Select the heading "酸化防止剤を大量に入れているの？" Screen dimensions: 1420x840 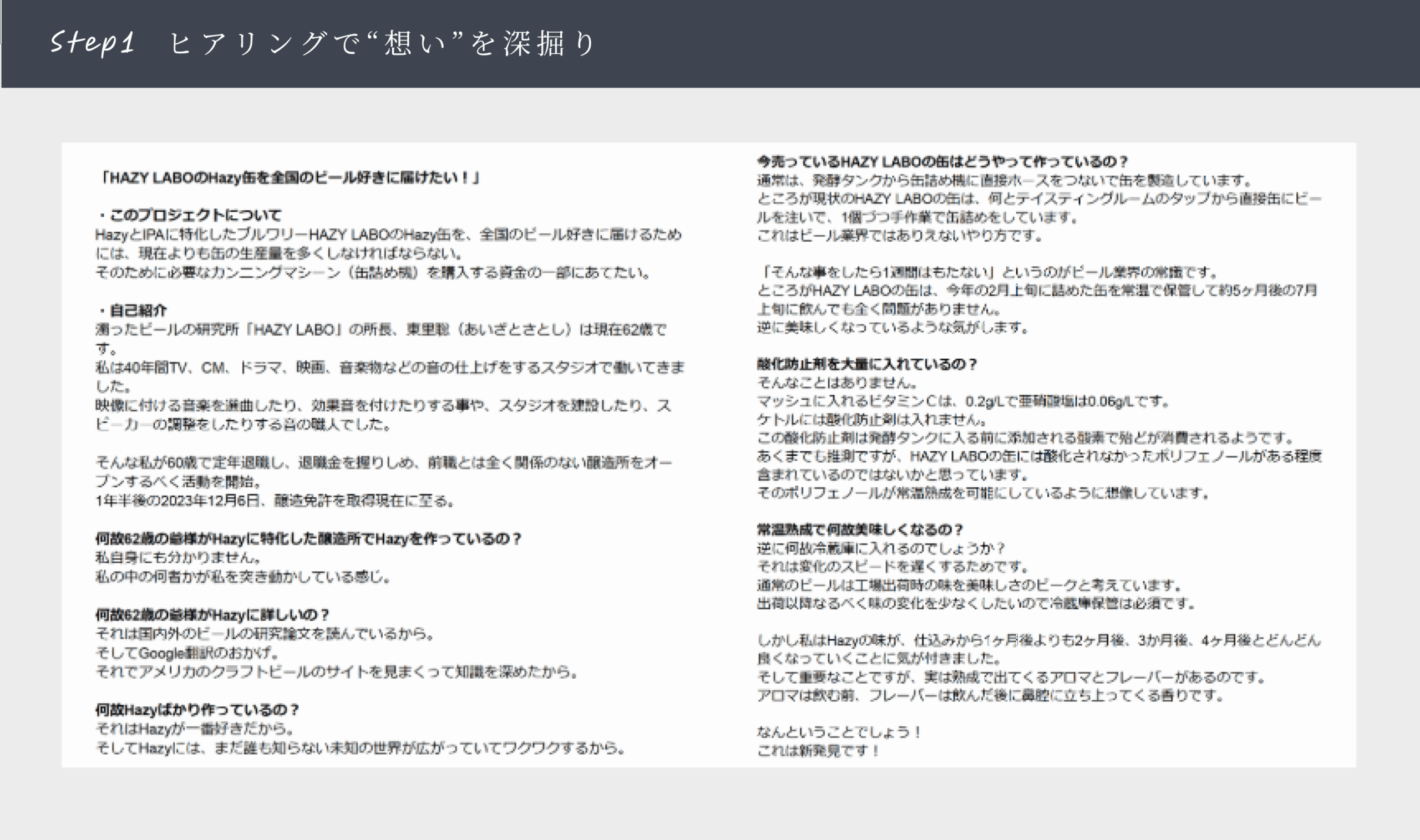point(867,364)
